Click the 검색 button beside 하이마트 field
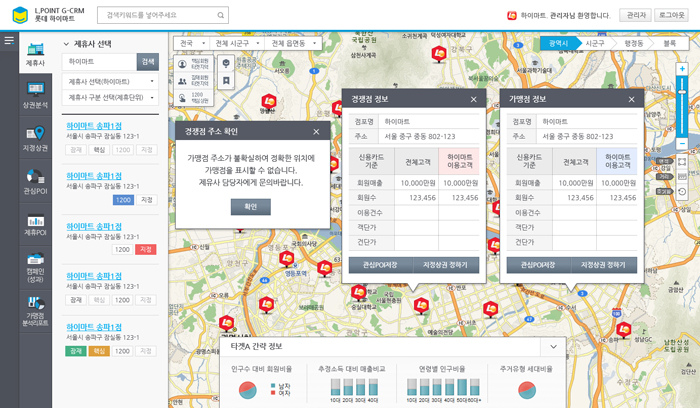The height and width of the screenshot is (408, 700). 148,62
